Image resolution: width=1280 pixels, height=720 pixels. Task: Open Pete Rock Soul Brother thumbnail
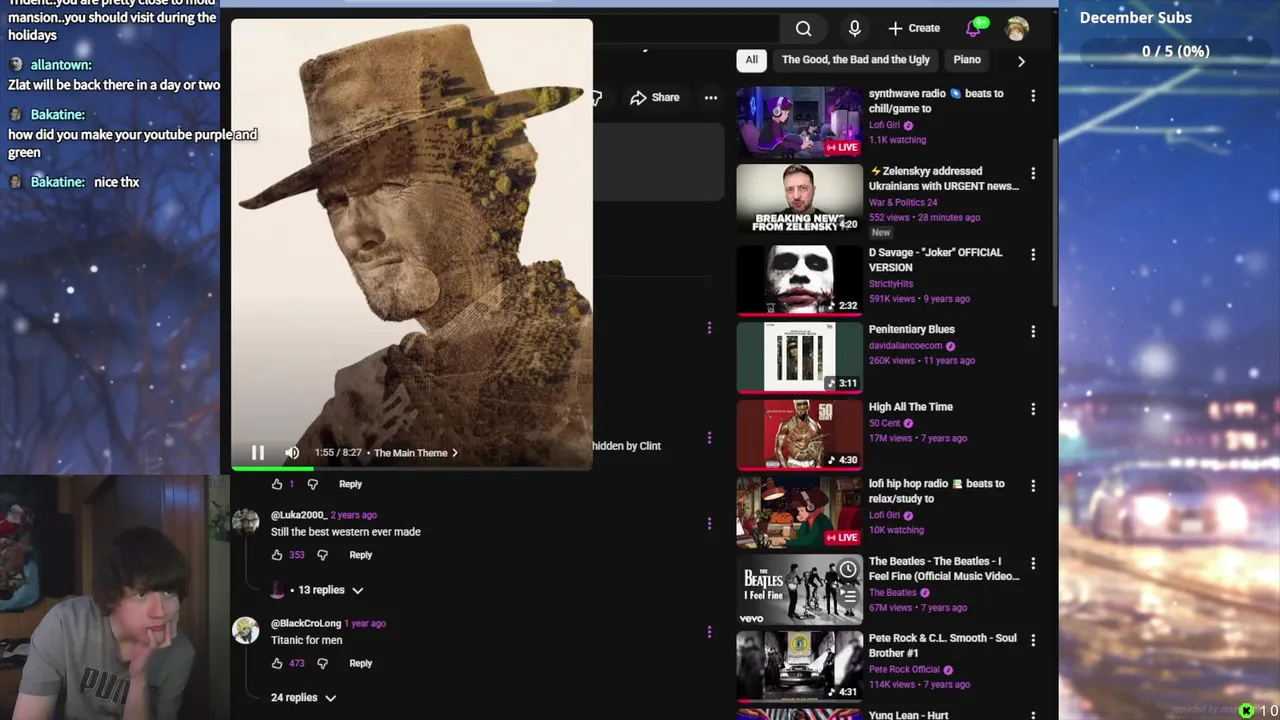tap(799, 665)
